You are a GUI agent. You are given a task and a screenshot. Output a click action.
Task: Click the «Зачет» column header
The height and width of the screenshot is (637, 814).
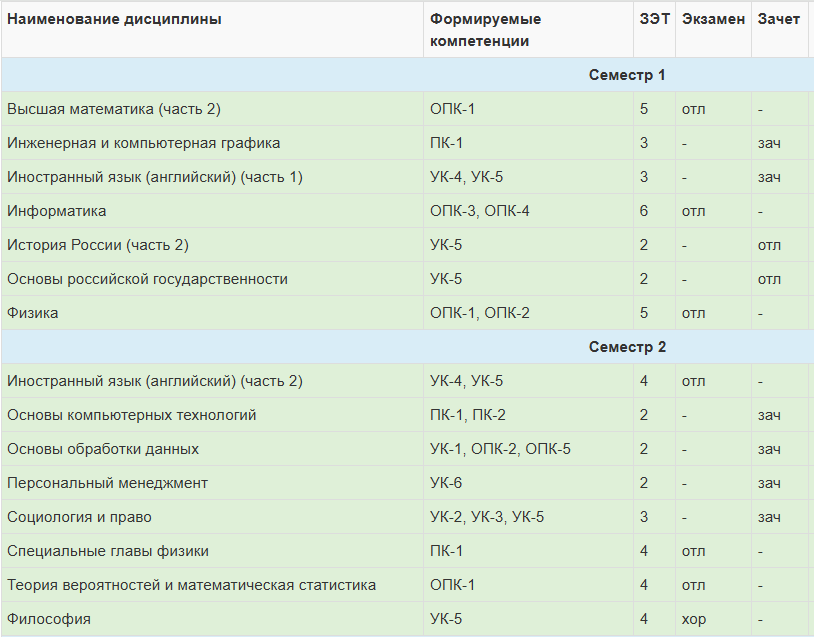point(778,17)
